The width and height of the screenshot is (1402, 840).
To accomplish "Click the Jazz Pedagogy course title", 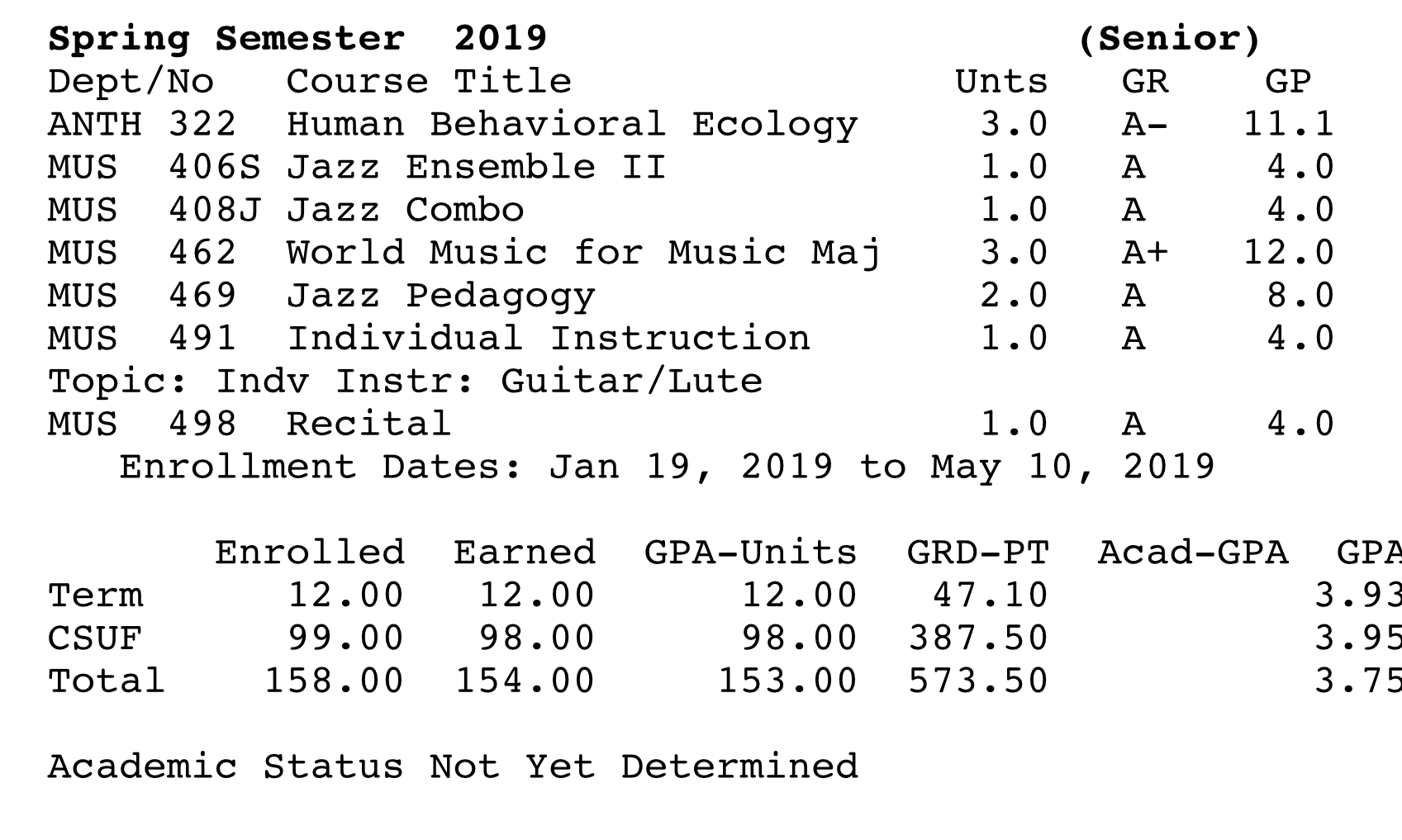I will [x=440, y=297].
